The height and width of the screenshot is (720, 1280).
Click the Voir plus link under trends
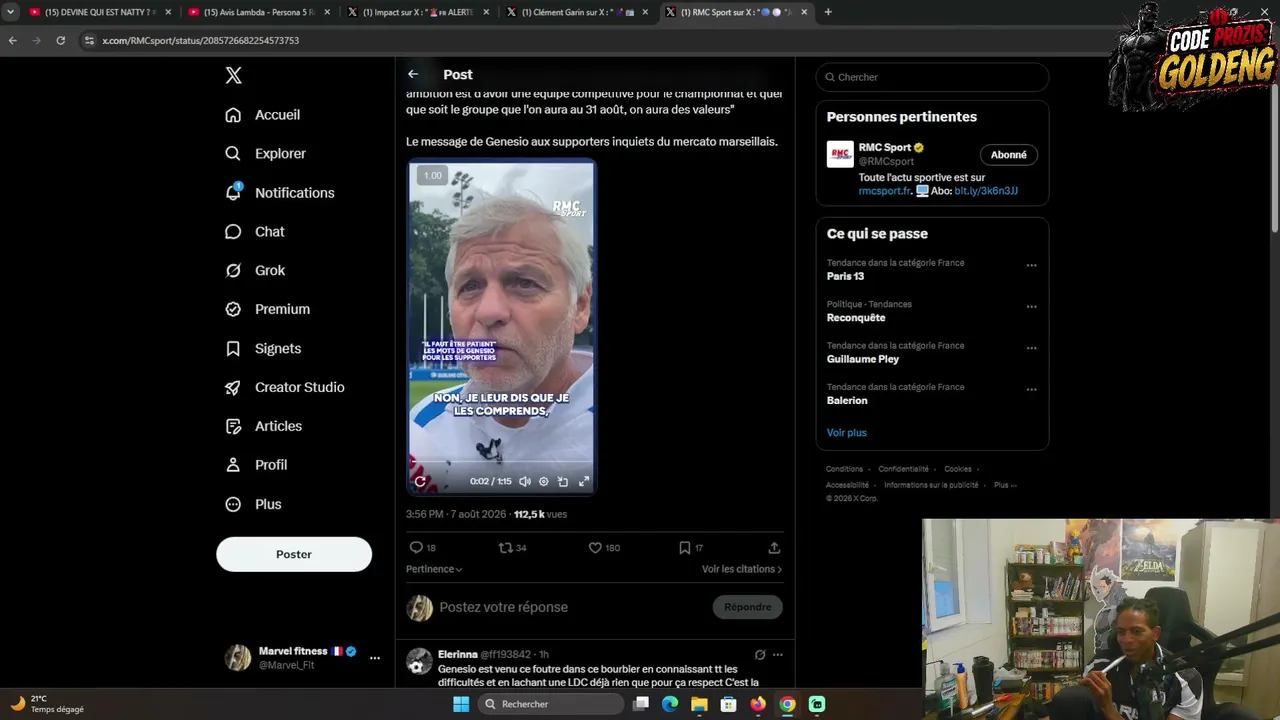(847, 433)
